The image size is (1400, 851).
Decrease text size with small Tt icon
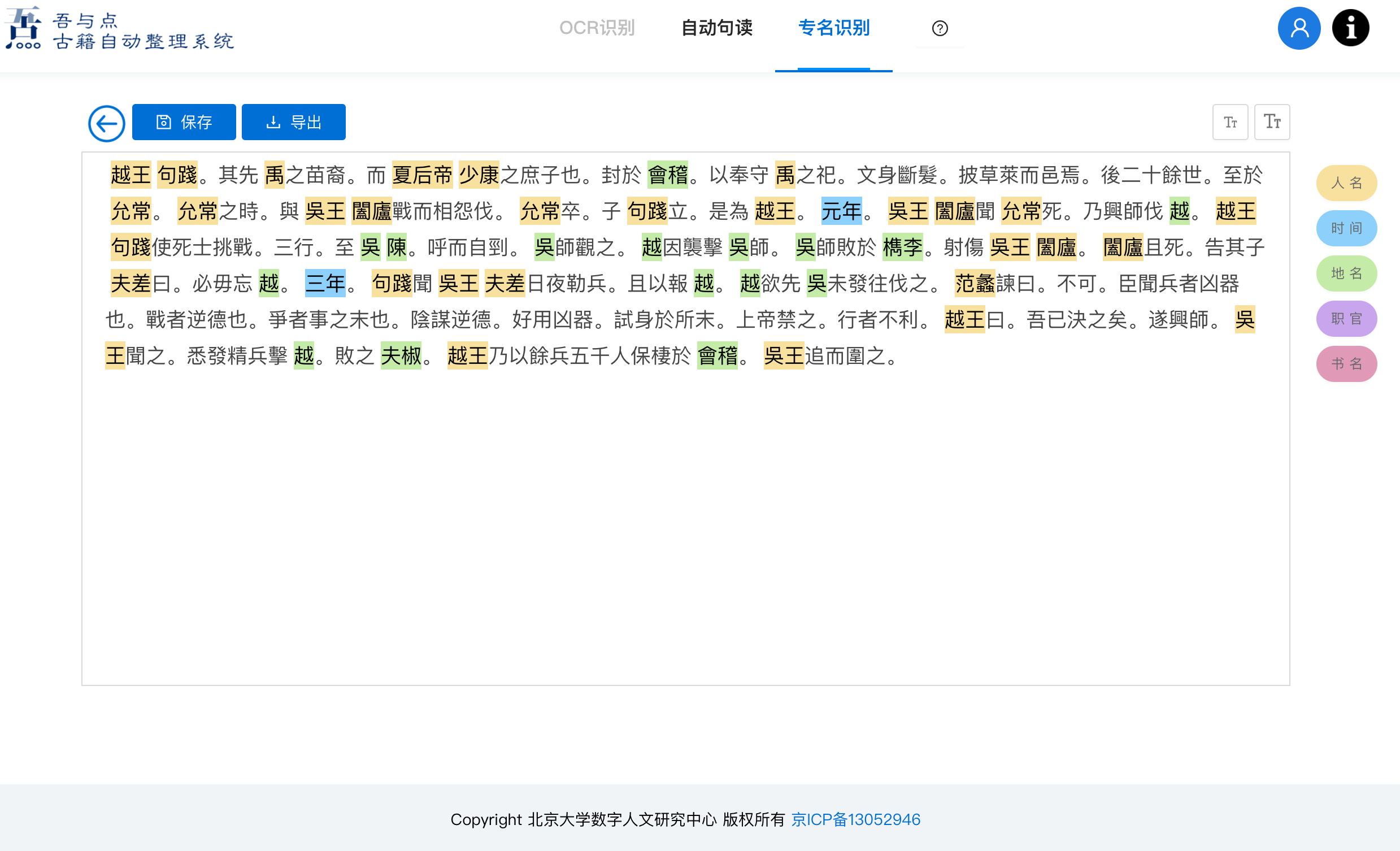click(x=1229, y=122)
